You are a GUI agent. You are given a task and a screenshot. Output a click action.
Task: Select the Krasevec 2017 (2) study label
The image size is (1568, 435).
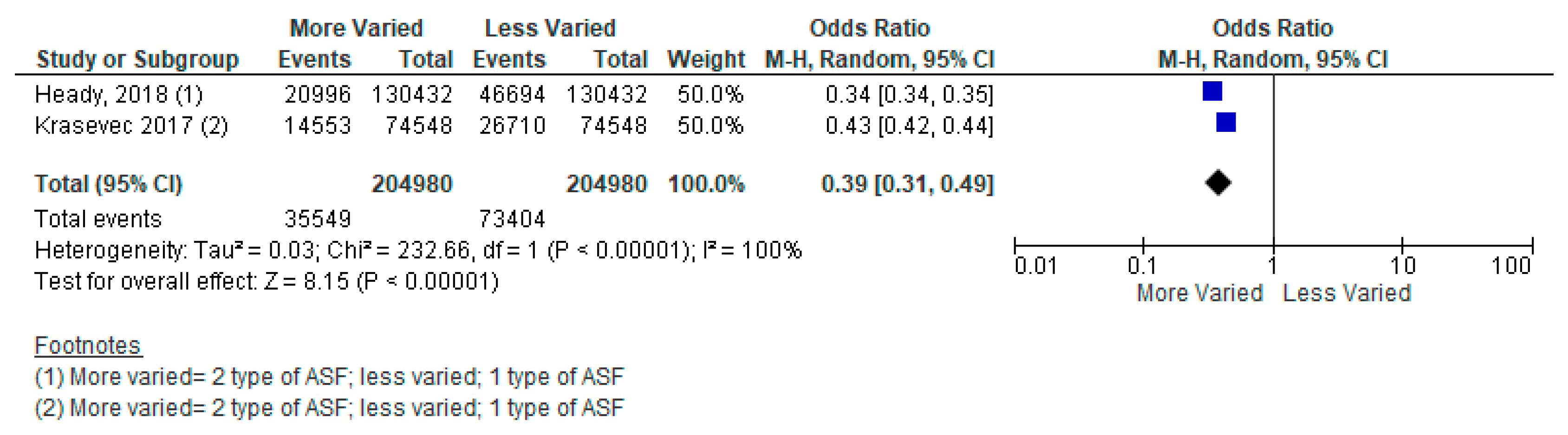click(131, 125)
